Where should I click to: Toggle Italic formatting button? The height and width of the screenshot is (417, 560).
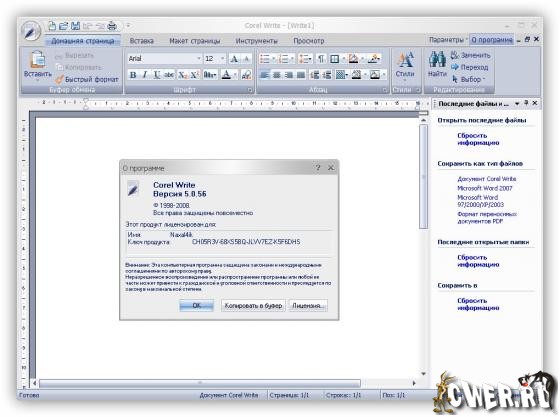click(x=145, y=75)
